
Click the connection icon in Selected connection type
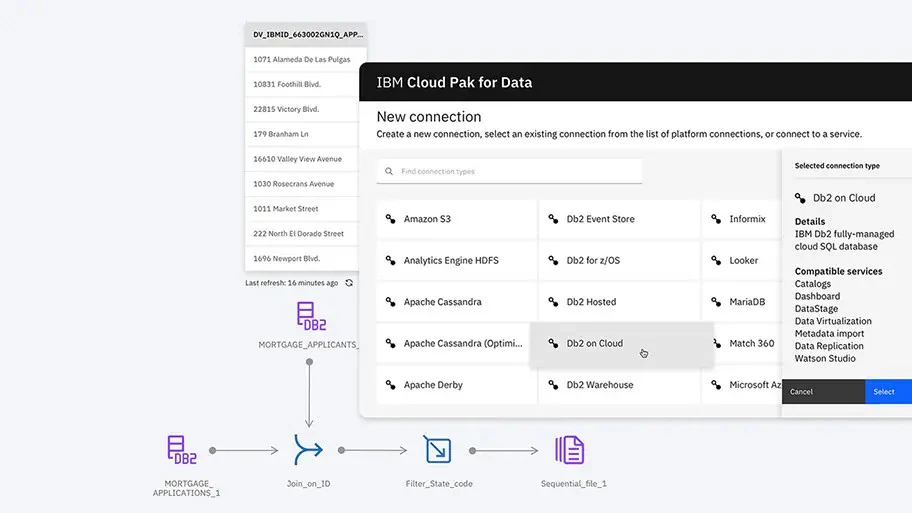click(800, 198)
